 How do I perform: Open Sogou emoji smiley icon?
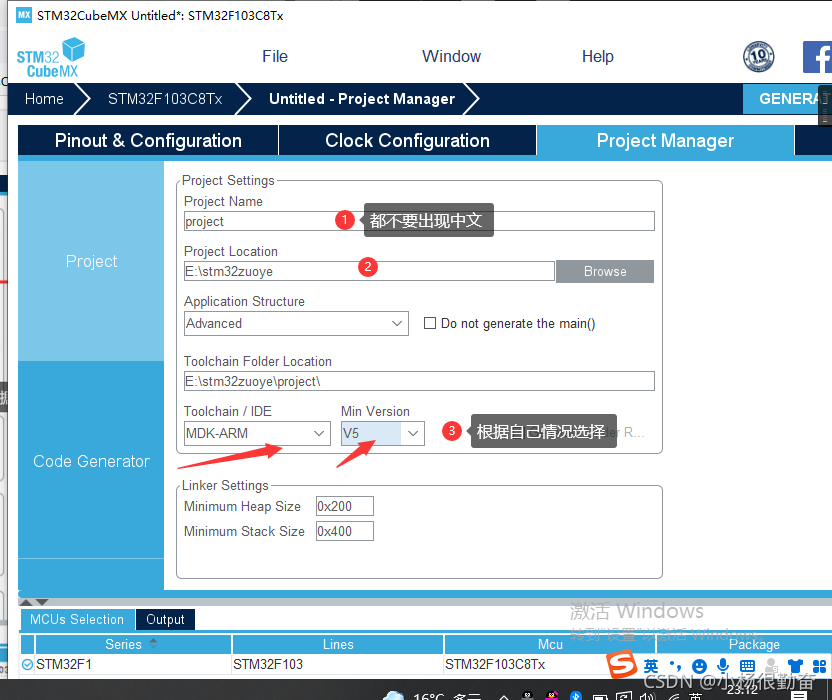tap(699, 666)
